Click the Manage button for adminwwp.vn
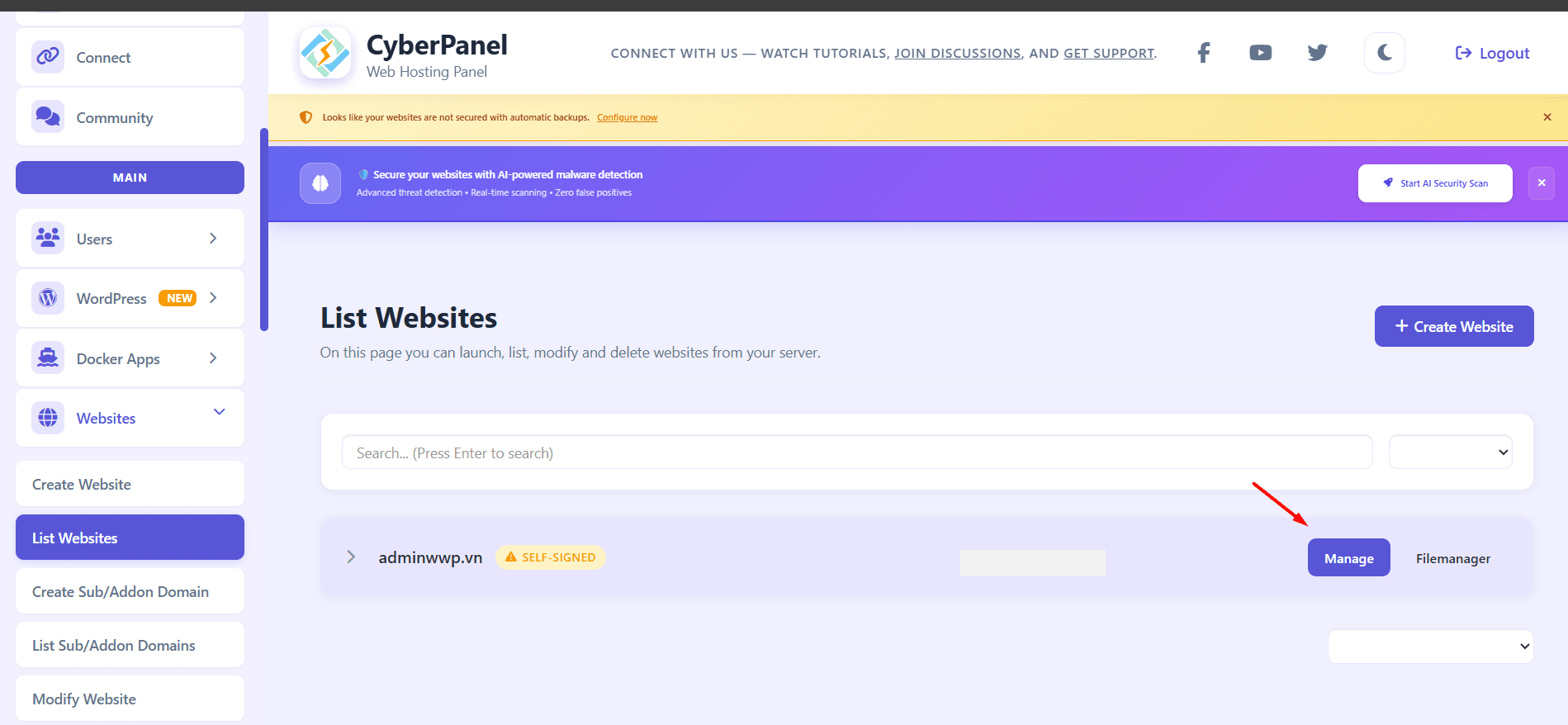 pos(1348,558)
